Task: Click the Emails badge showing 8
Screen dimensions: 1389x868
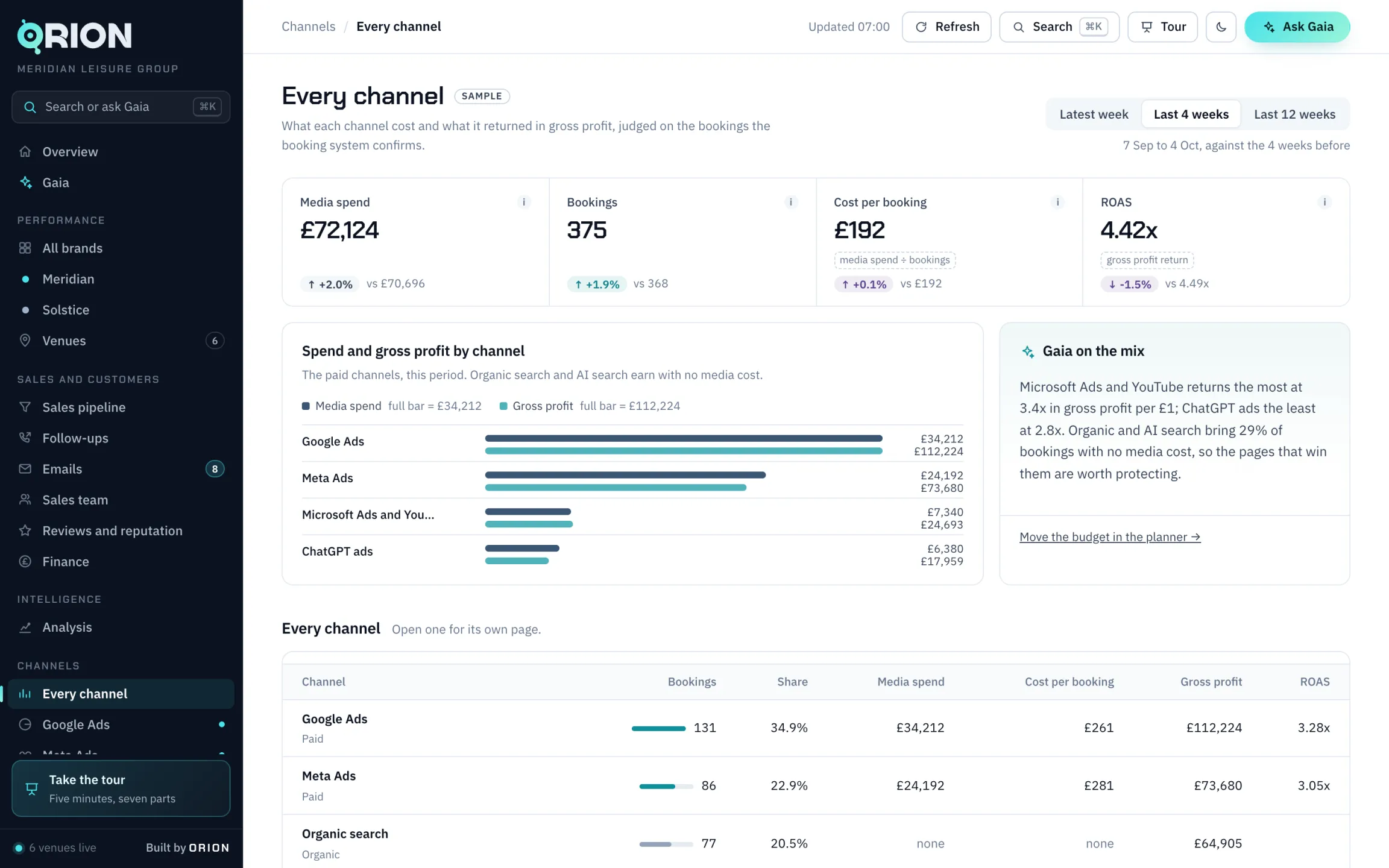Action: (x=215, y=468)
